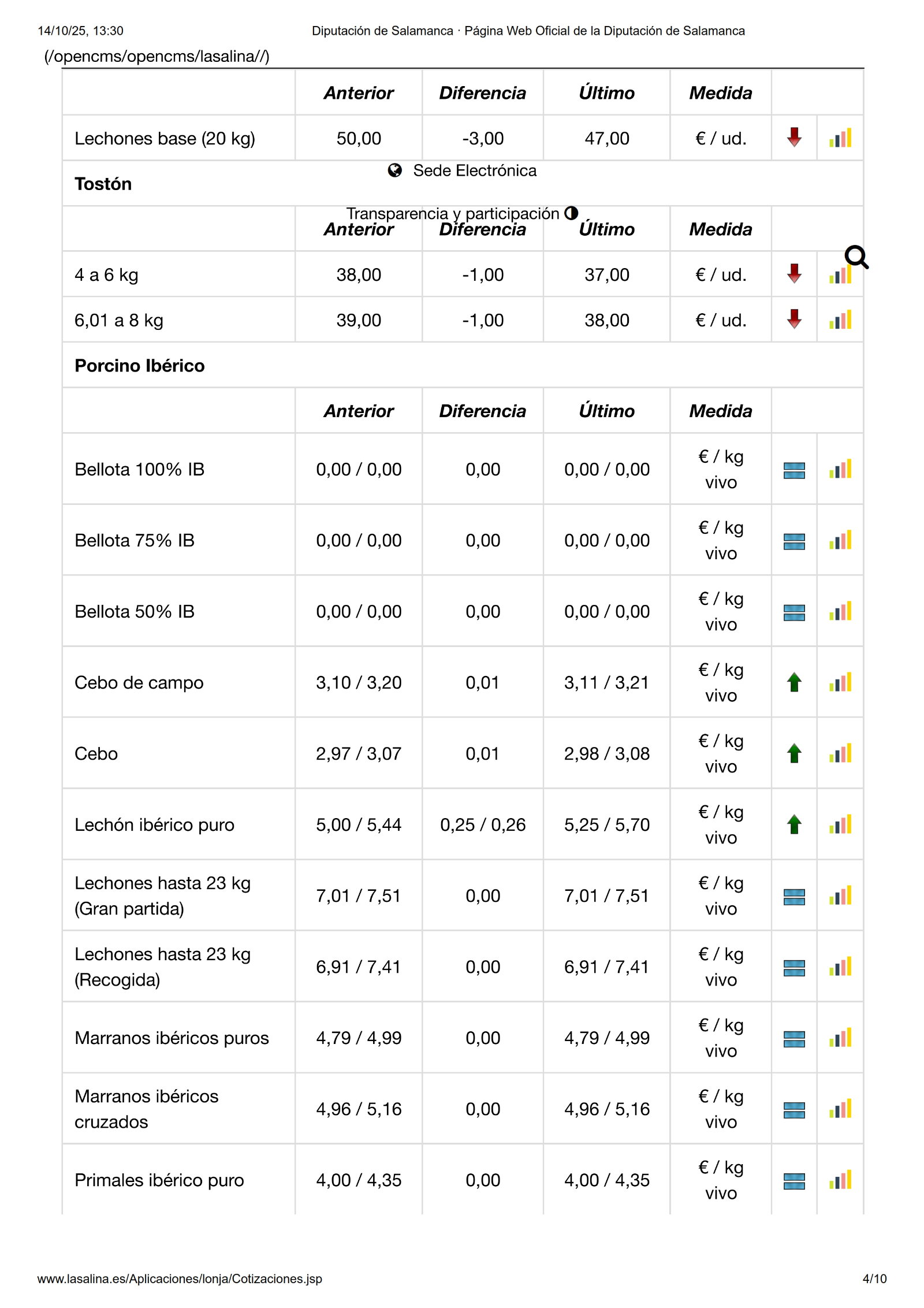Click blue equal icon for Primales ibérico puro
This screenshot has width=924, height=1308.
coord(794,1181)
